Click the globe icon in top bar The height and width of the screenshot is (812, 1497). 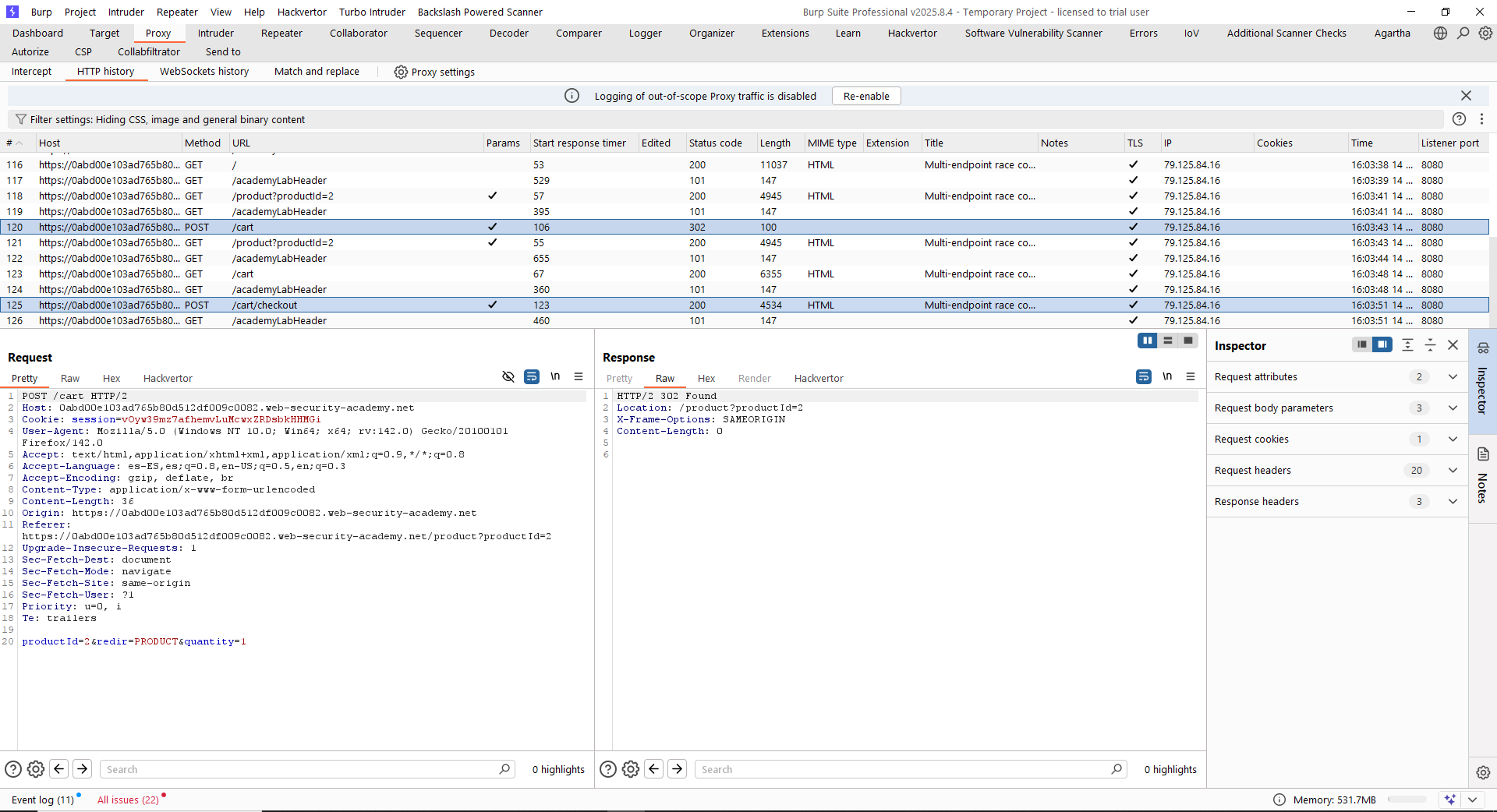click(x=1440, y=33)
